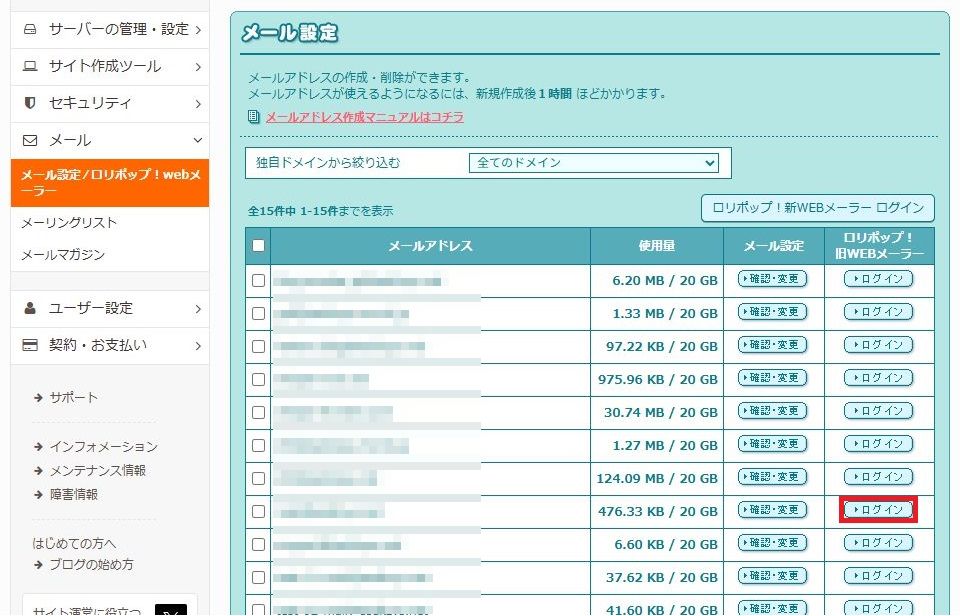Click the laptop icon beside サイト作成ツール
The width and height of the screenshot is (960, 616).
coord(30,67)
